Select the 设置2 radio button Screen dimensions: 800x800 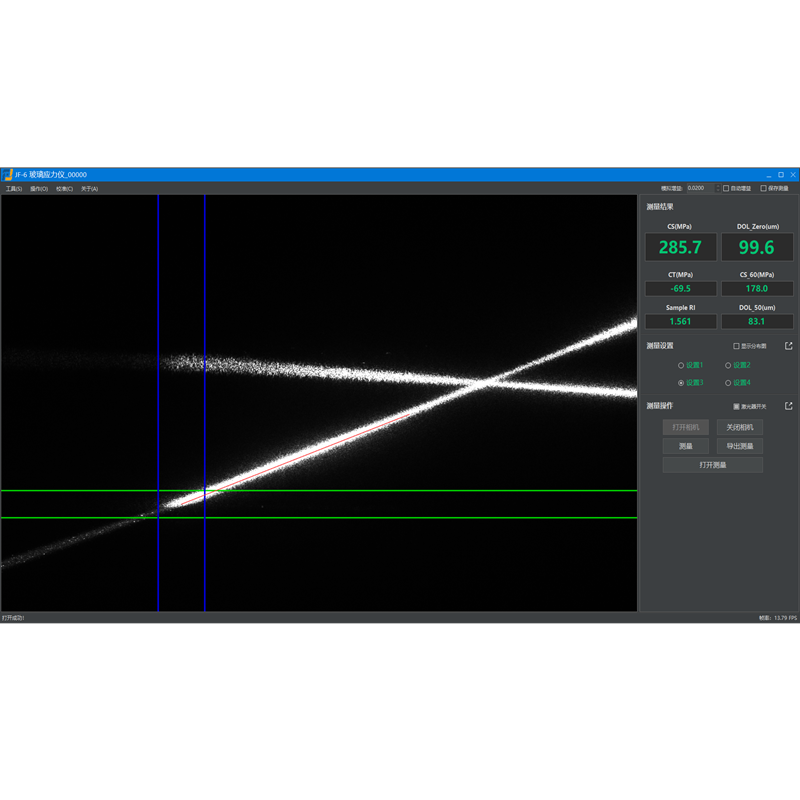[x=728, y=365]
